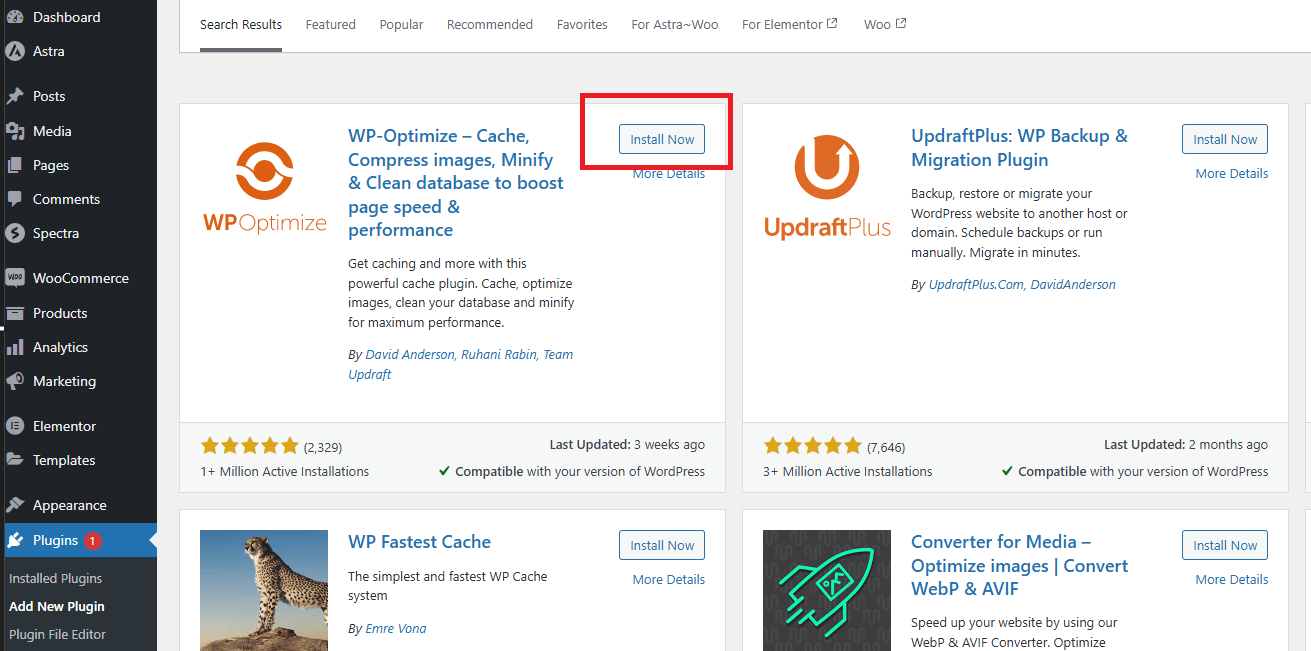Install the UpdraftPlus backup plugin
This screenshot has width=1311, height=651.
[1224, 139]
